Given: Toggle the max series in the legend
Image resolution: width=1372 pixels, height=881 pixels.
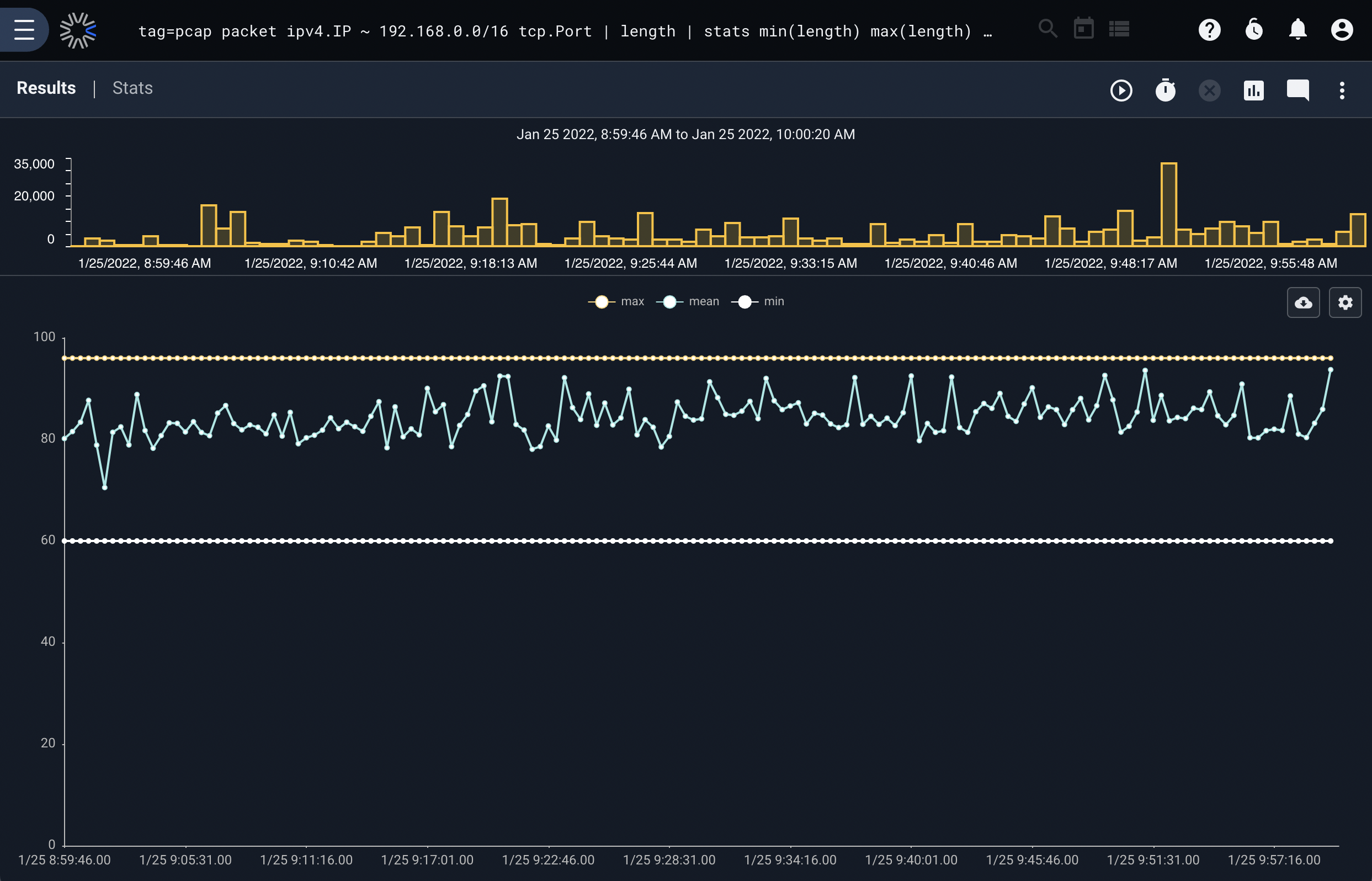Looking at the screenshot, I should 616,301.
